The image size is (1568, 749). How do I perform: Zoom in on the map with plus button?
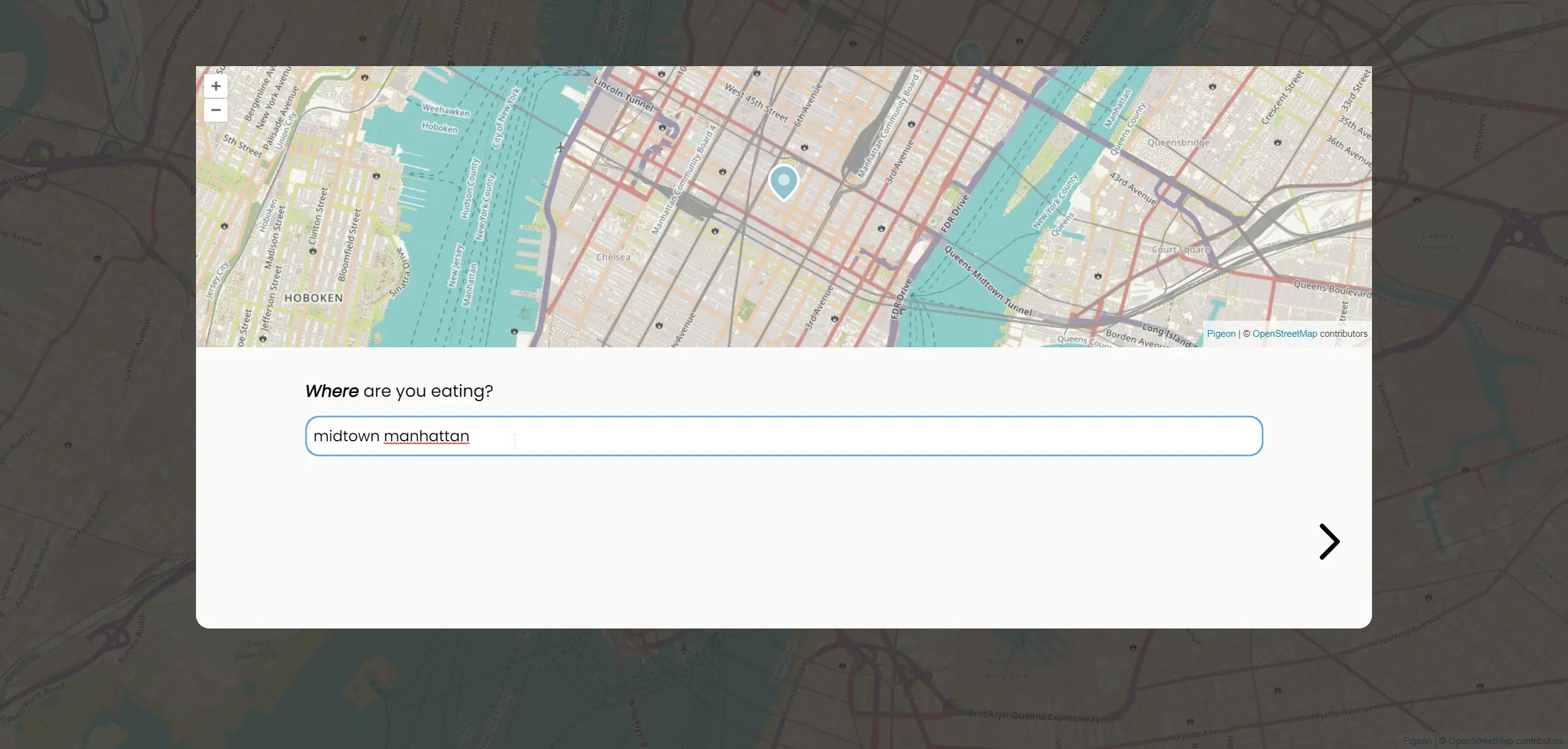[x=215, y=86]
